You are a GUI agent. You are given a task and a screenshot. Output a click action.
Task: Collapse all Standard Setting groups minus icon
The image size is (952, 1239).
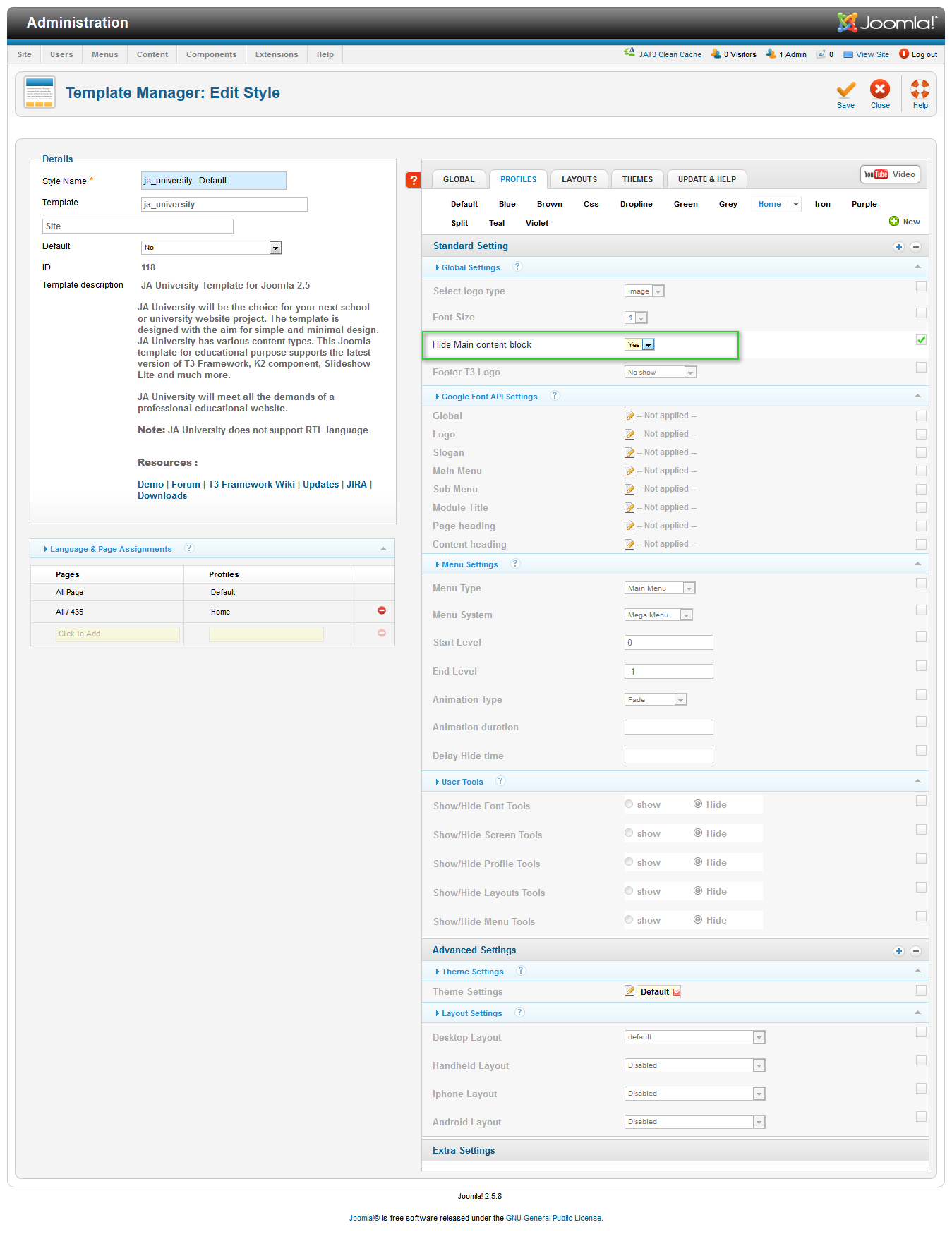tap(915, 247)
